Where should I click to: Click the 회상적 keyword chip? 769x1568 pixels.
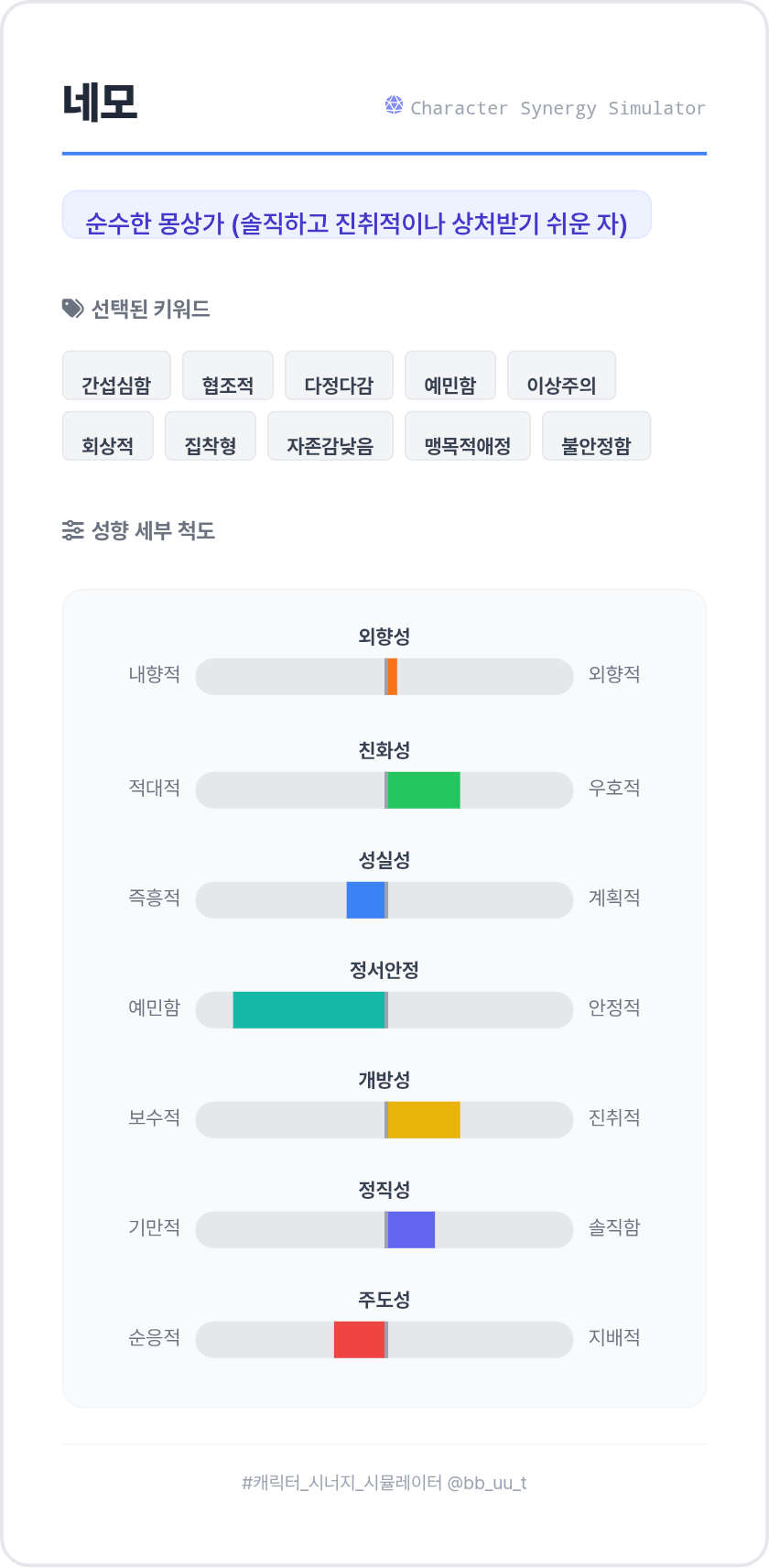(x=108, y=437)
